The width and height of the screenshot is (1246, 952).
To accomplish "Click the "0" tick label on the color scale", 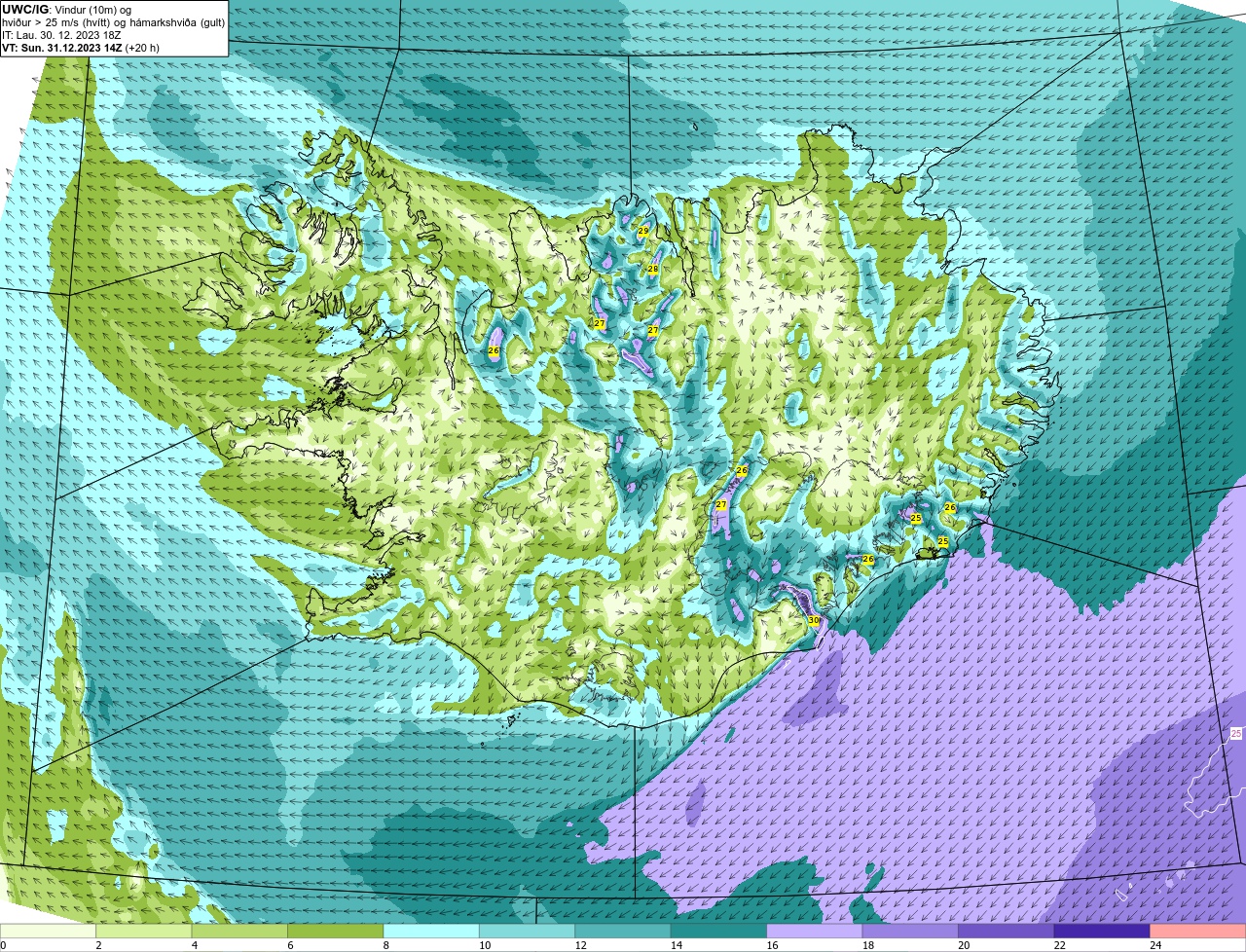I will click(3, 945).
